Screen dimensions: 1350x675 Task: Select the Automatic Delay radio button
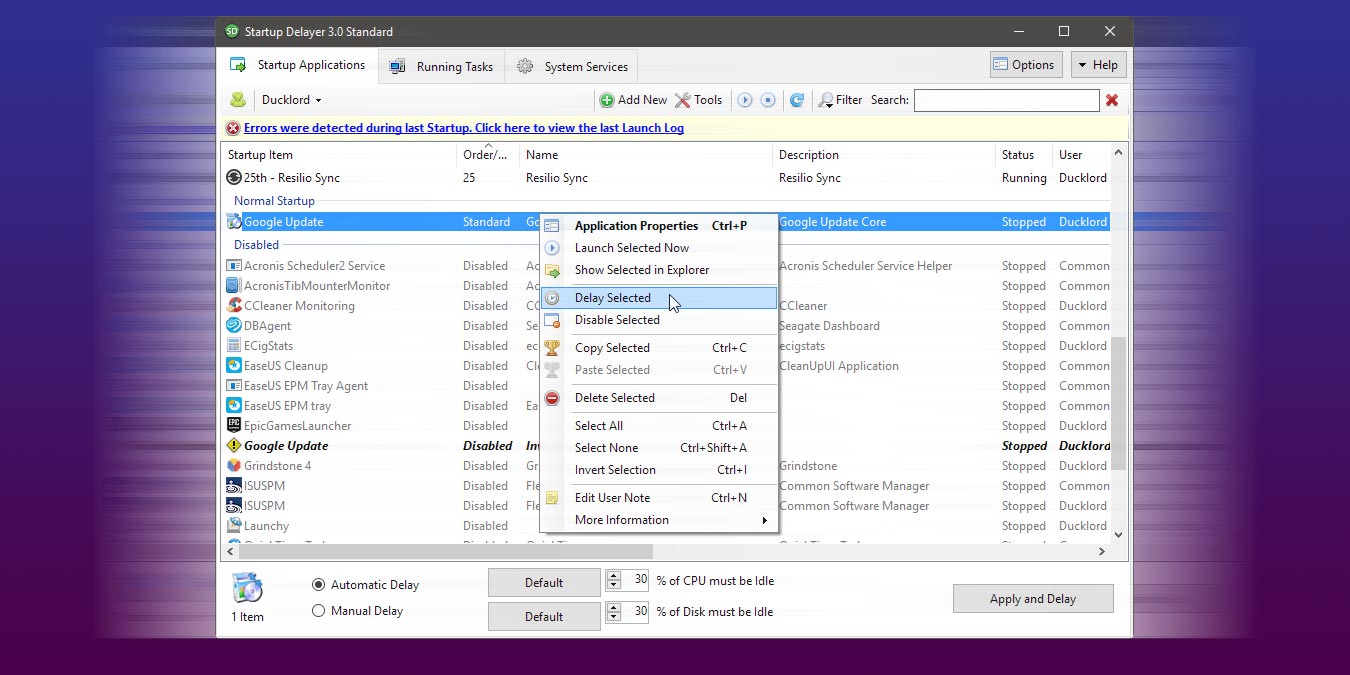(318, 584)
